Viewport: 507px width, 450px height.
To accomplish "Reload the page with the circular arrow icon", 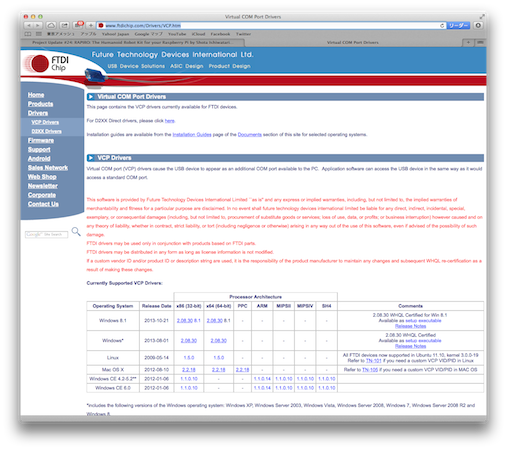I will coord(442,26).
